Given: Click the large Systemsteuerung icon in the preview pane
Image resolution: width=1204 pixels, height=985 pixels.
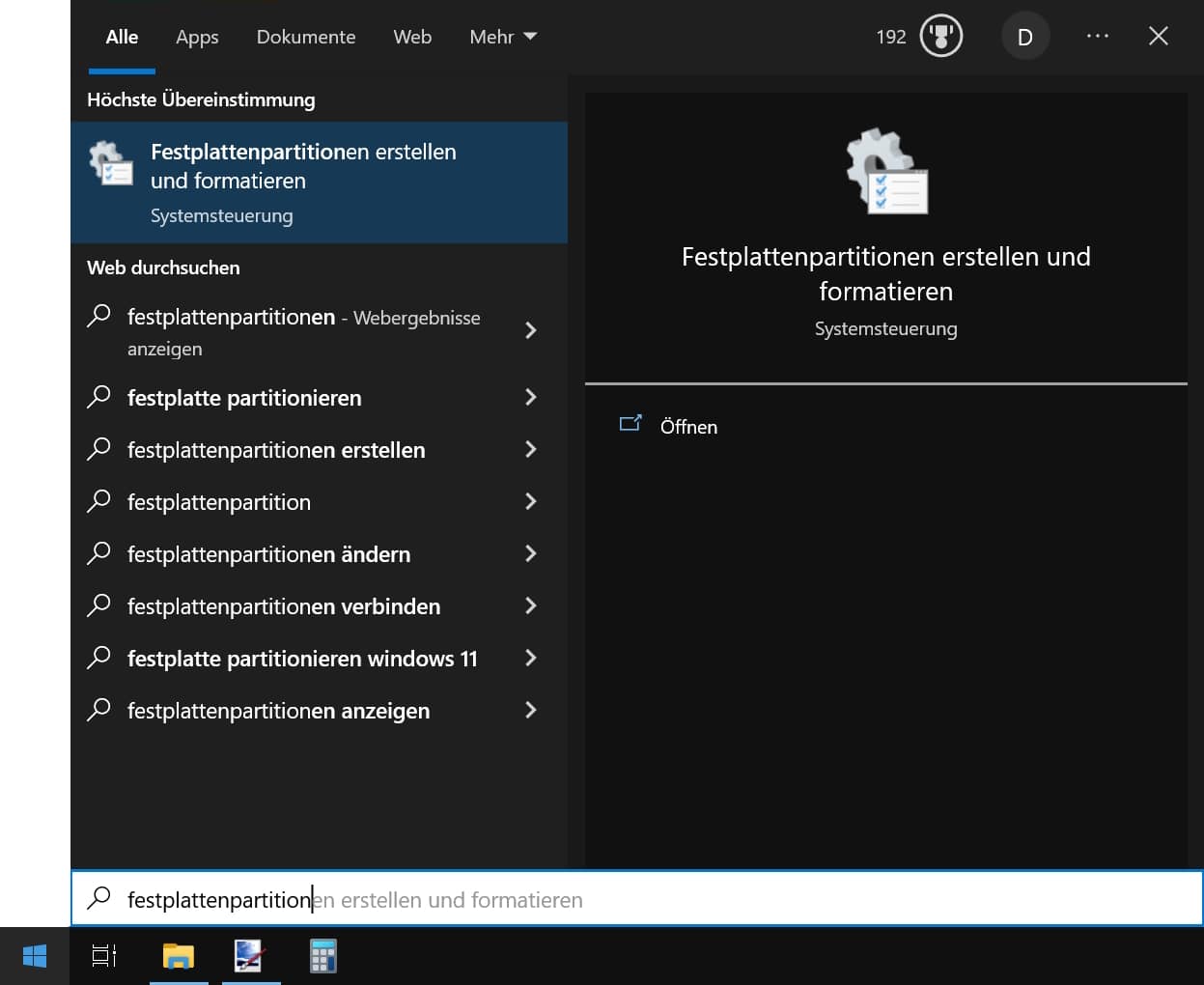Looking at the screenshot, I should pyautogui.click(x=886, y=172).
